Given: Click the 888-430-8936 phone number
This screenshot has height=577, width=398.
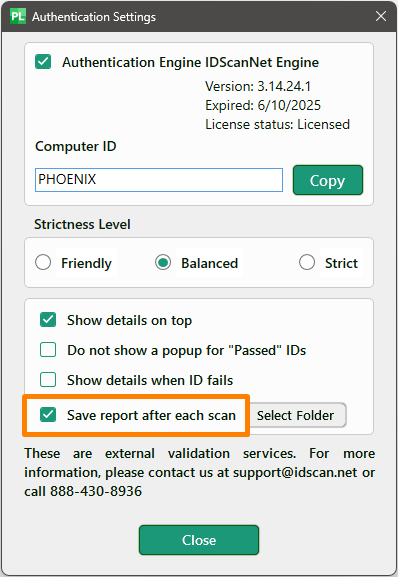Looking at the screenshot, I should [96, 491].
